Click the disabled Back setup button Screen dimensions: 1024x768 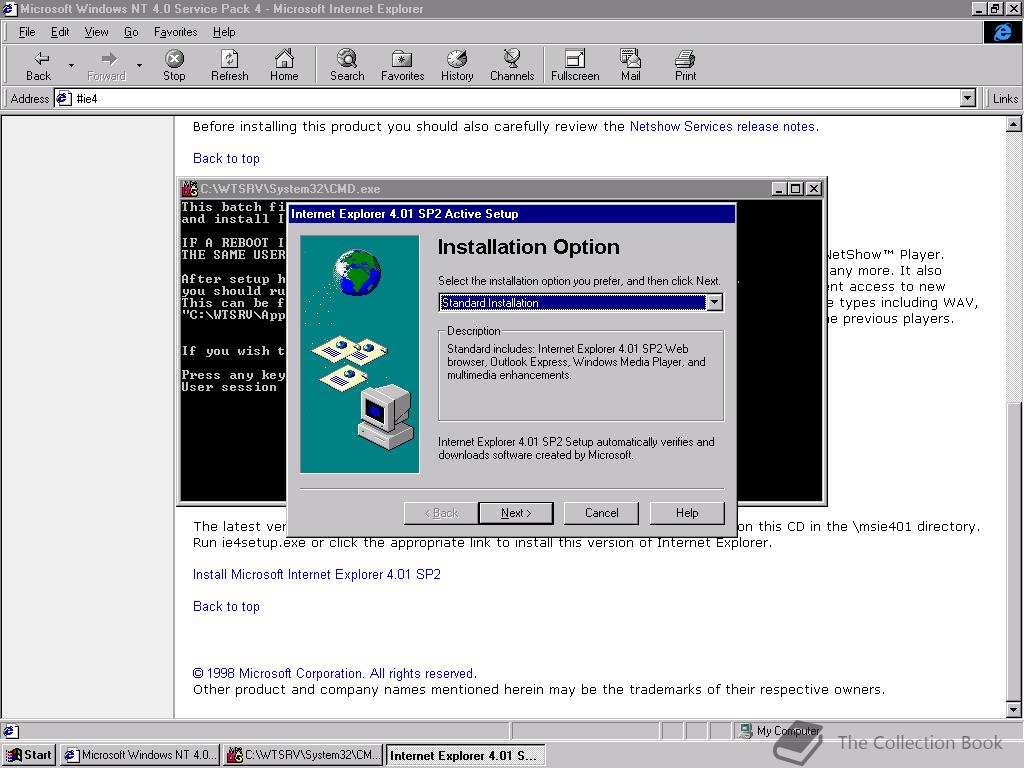pyautogui.click(x=441, y=513)
